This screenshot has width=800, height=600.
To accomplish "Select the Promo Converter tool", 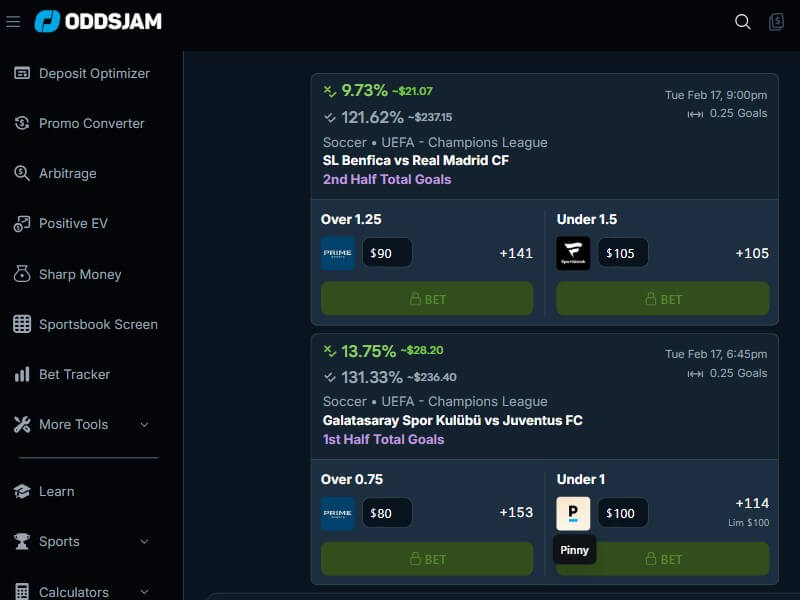I will pos(90,123).
